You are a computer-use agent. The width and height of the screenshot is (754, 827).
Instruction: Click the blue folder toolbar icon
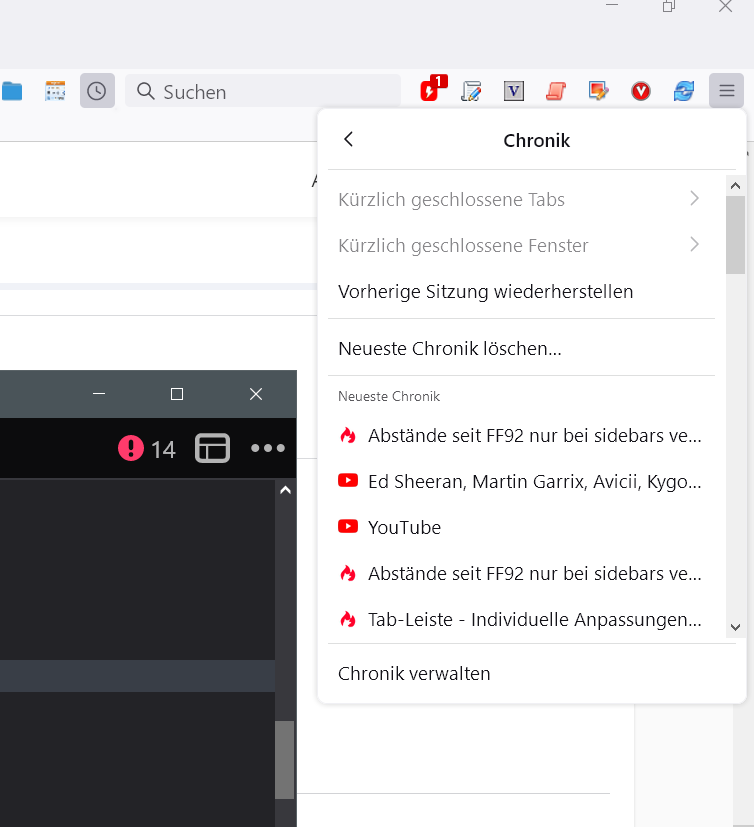coord(12,91)
